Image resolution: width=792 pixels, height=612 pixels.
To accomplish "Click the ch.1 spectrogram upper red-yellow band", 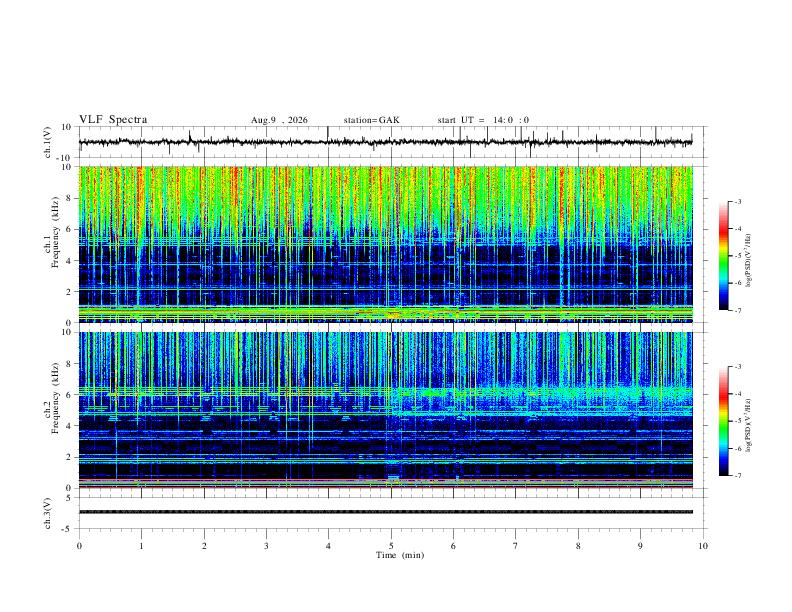I will (385, 194).
